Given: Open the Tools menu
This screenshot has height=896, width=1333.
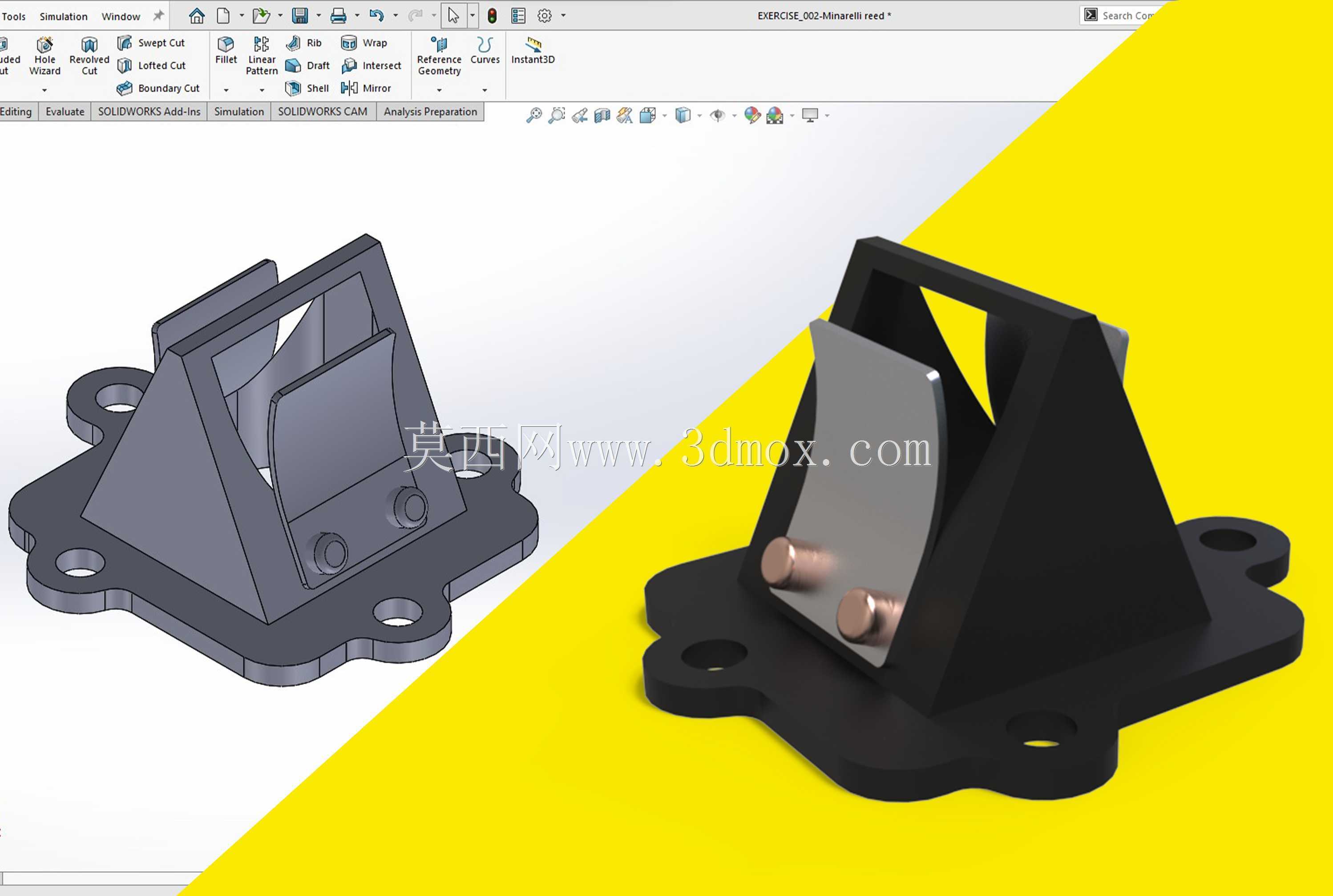Looking at the screenshot, I should (13, 16).
